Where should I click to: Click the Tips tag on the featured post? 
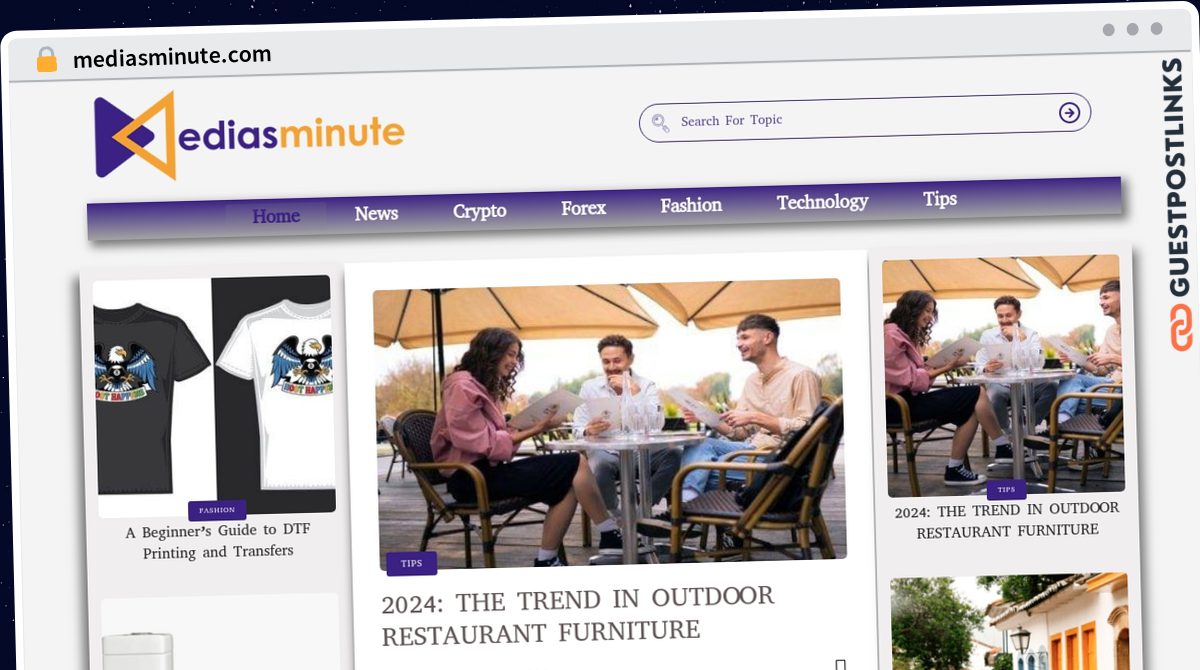tap(412, 563)
